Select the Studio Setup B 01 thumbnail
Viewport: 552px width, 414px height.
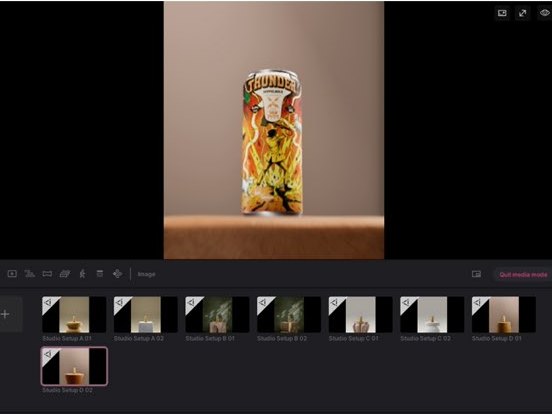tap(217, 314)
